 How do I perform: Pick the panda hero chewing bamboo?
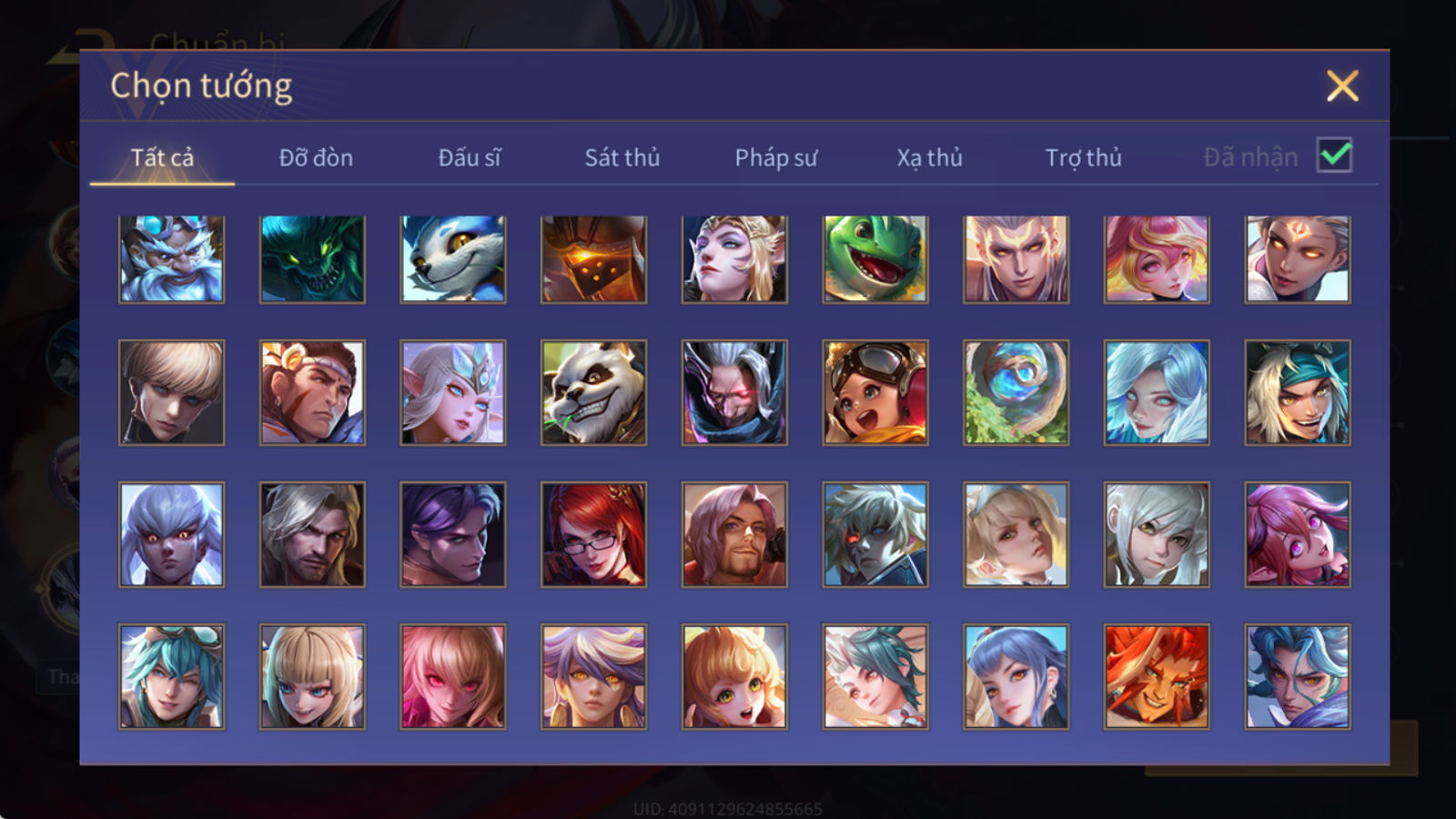click(594, 393)
